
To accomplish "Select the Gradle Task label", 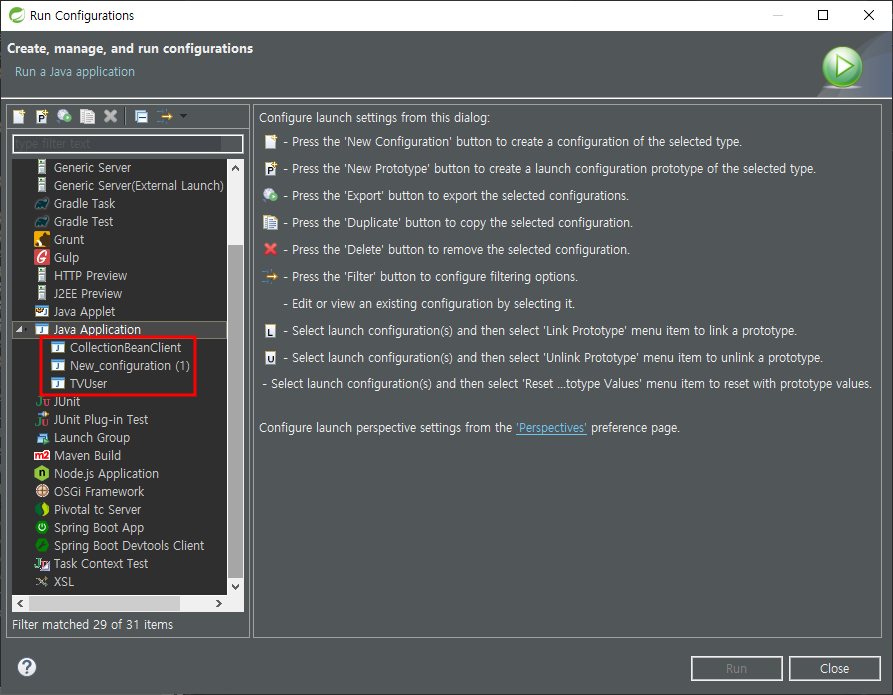I will coord(84,203).
